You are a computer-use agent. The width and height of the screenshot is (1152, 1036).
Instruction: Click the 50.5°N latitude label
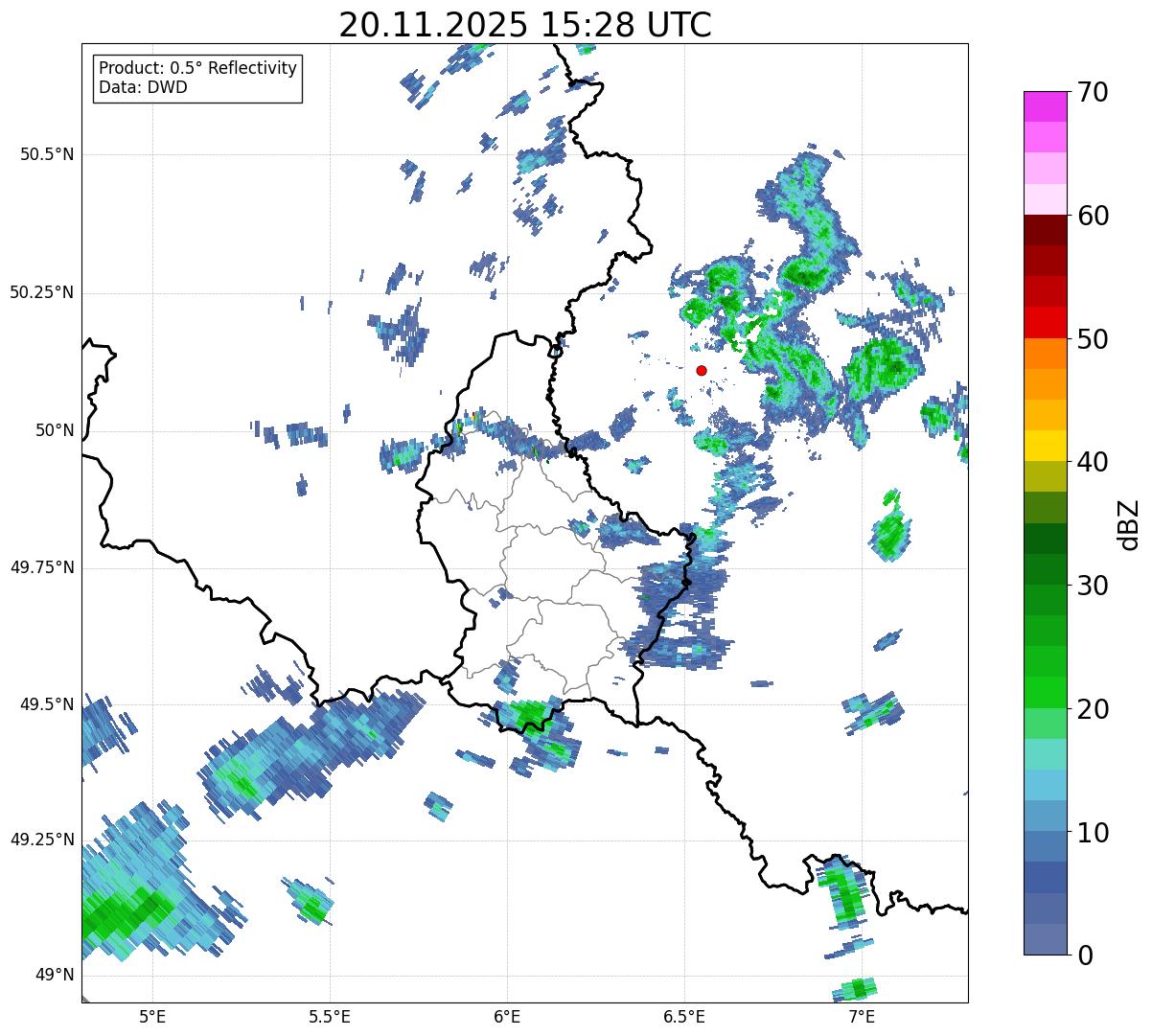47,154
